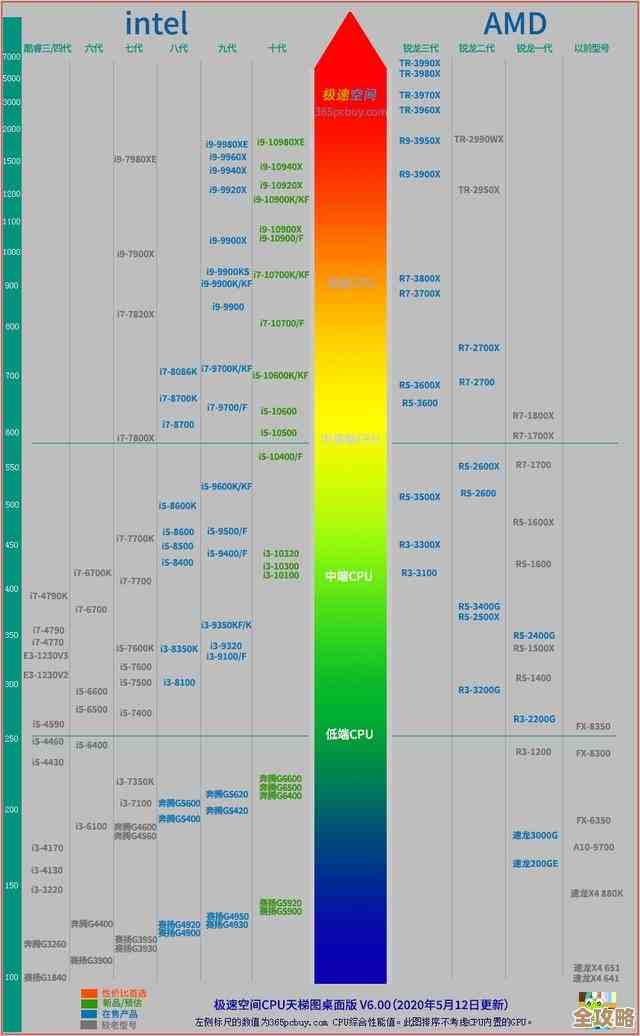The height and width of the screenshot is (1036, 640).
Task: Select the 九代 column header
Action: 227,48
